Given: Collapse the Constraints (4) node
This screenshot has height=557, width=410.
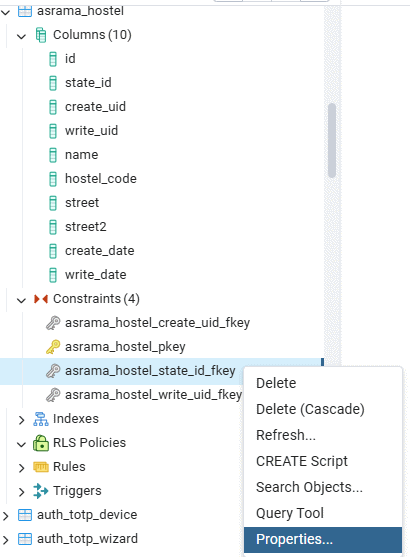Looking at the screenshot, I should point(21,300).
